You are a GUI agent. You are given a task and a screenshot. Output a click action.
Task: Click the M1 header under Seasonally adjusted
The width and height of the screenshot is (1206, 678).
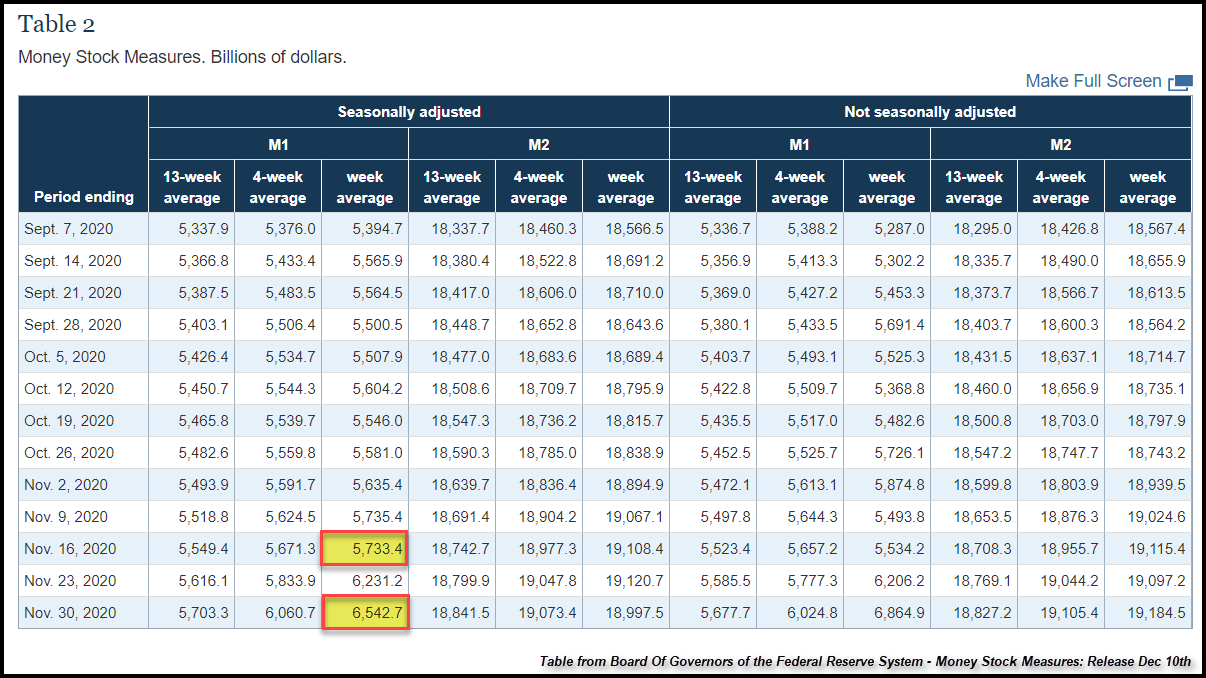coord(278,145)
